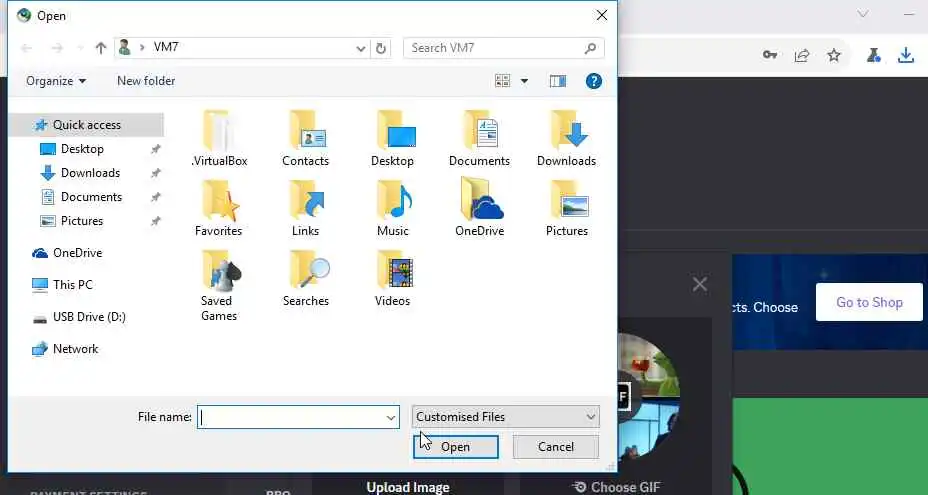The height and width of the screenshot is (495, 928).
Task: Click Go to Shop button
Action: [x=869, y=302]
